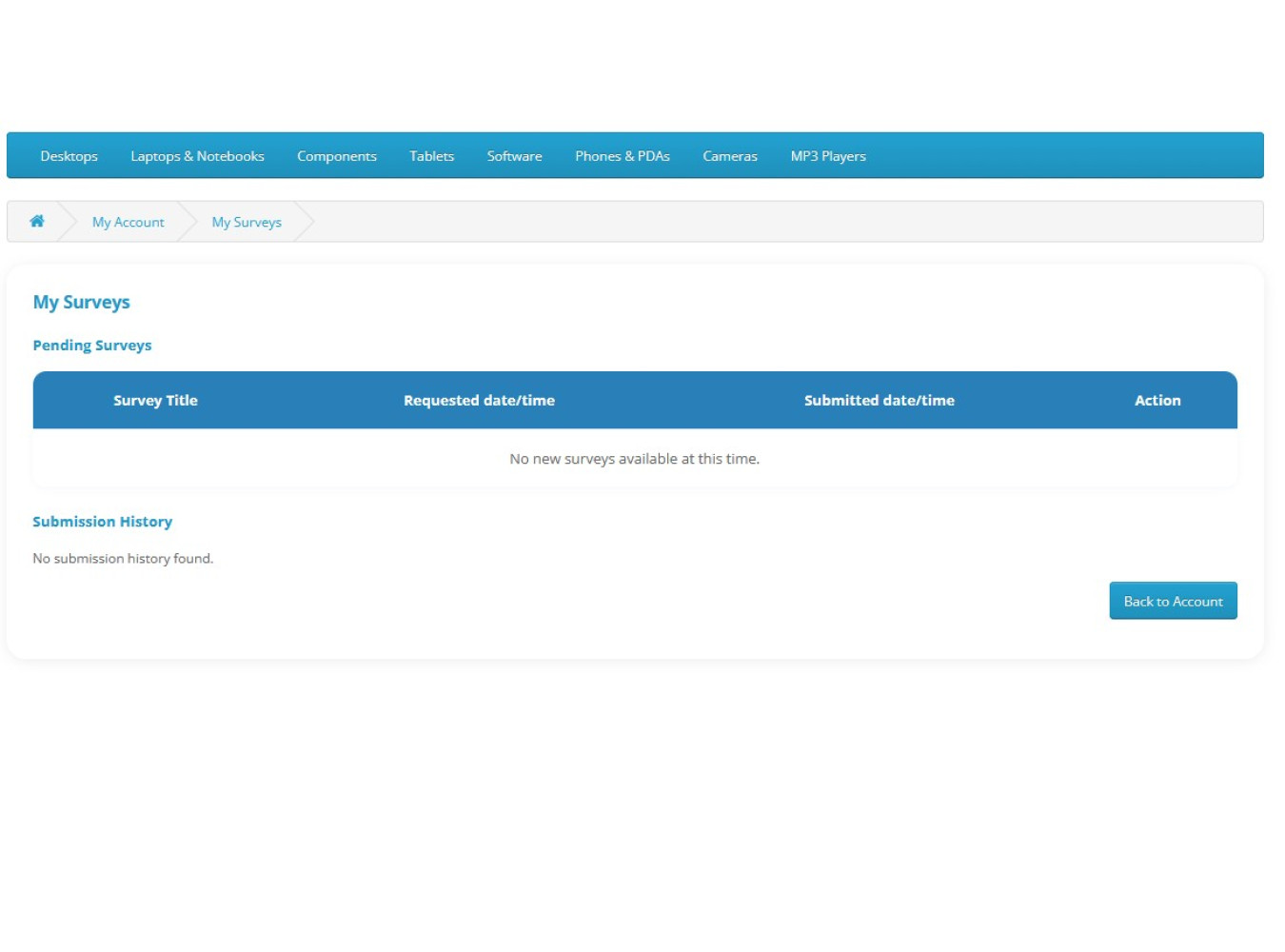This screenshot has height=952, width=1285.
Task: Click the Pending Surveys section heading
Action: [92, 346]
